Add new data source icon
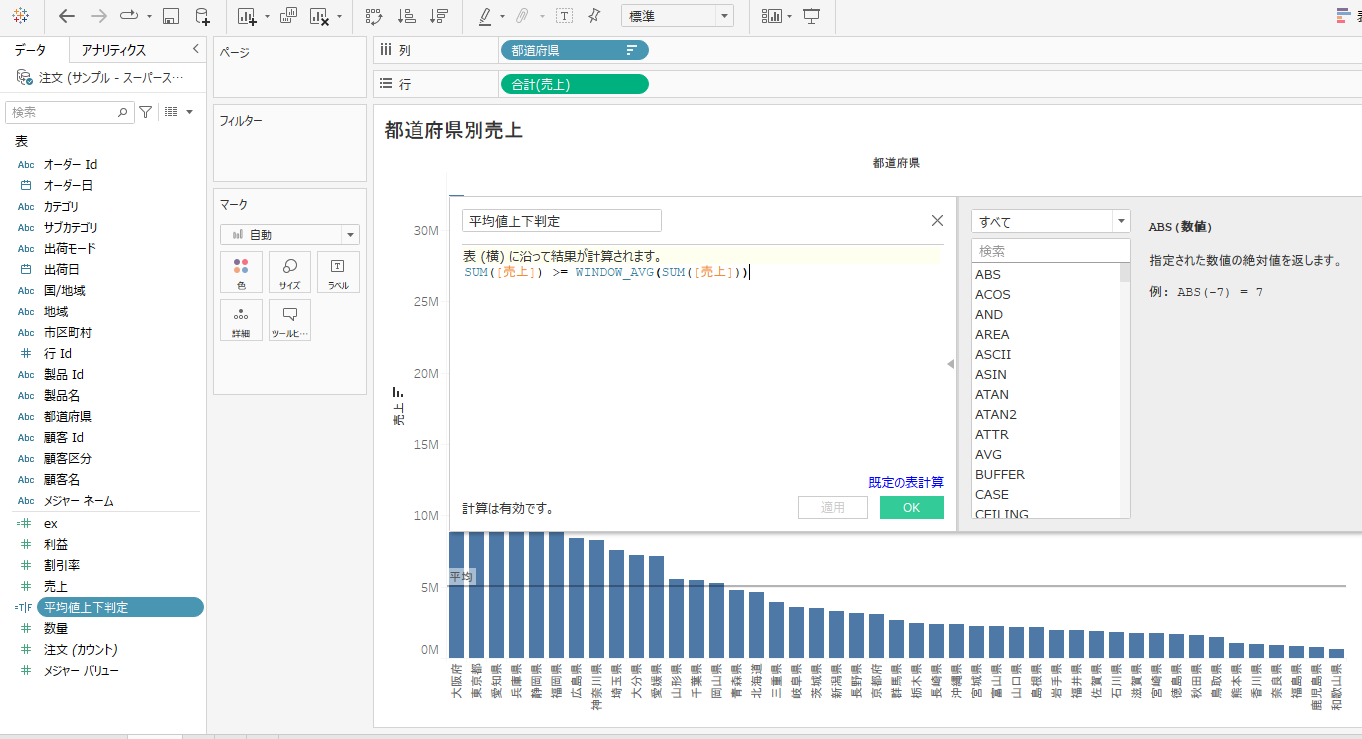The width and height of the screenshot is (1362, 739). (202, 16)
